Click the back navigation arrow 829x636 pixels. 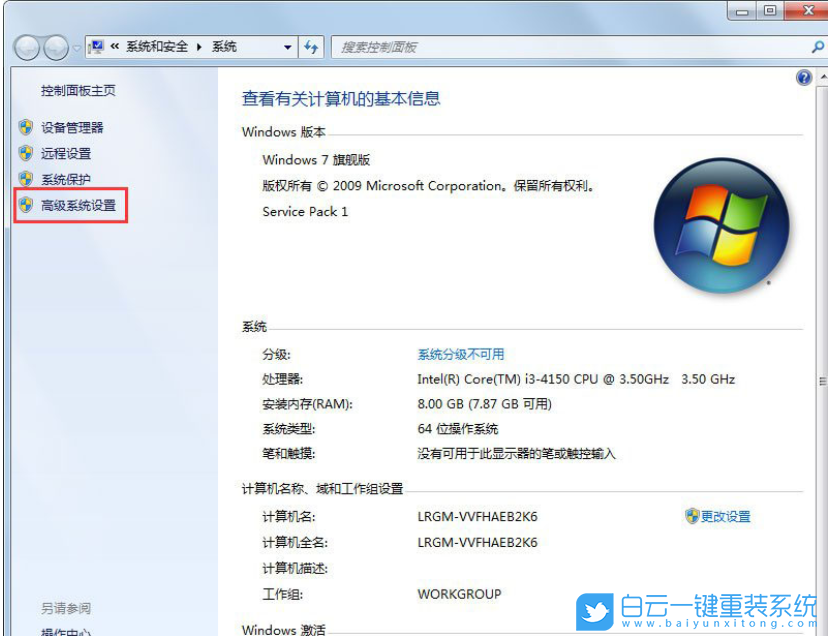[27, 47]
